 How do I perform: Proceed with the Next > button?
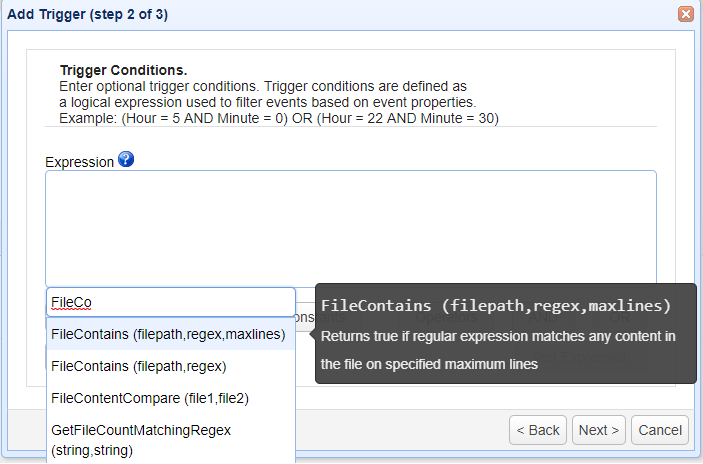pyautogui.click(x=599, y=430)
